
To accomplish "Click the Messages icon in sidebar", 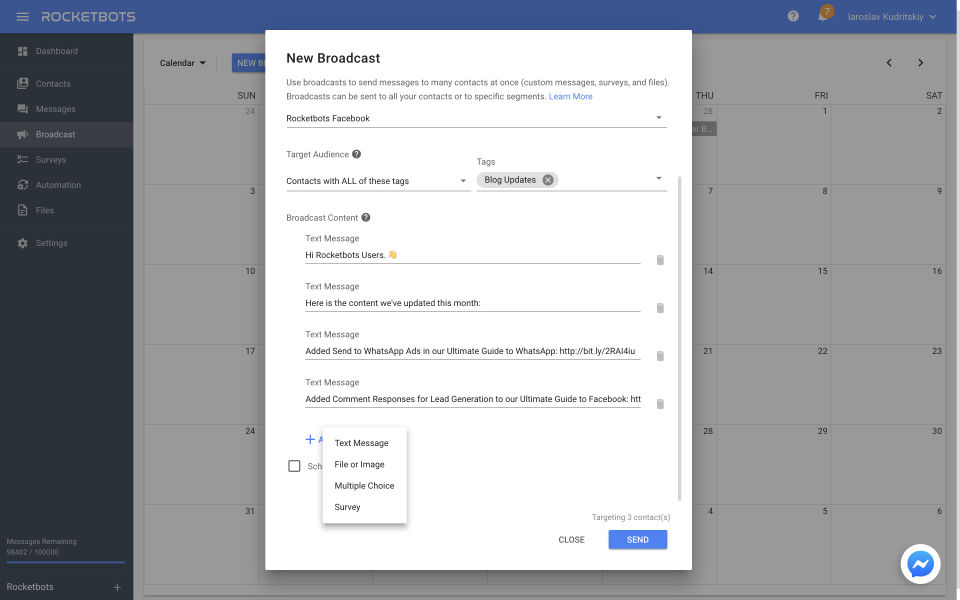I will (23, 109).
